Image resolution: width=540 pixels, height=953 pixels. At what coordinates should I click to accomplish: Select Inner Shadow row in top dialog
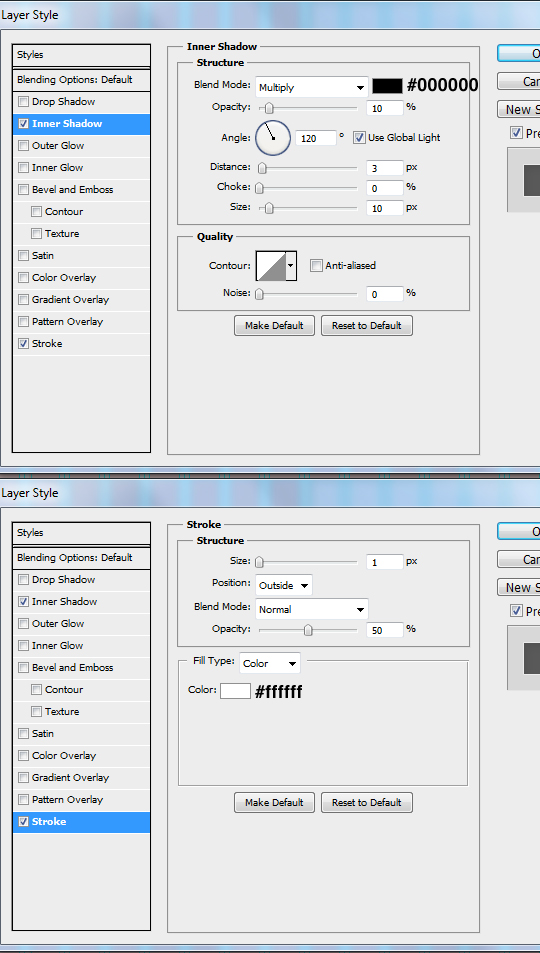(81, 124)
